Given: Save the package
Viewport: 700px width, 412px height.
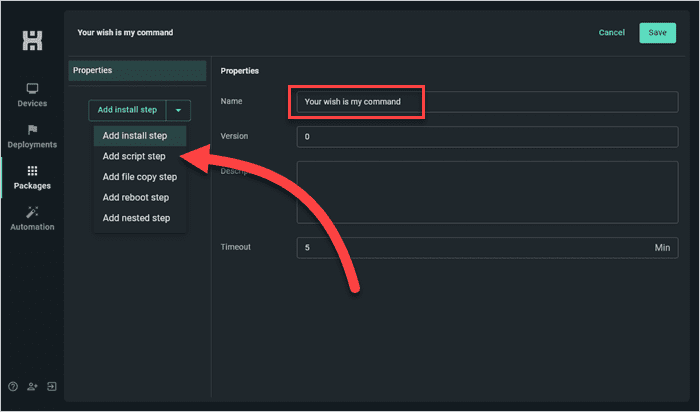Looking at the screenshot, I should [658, 33].
